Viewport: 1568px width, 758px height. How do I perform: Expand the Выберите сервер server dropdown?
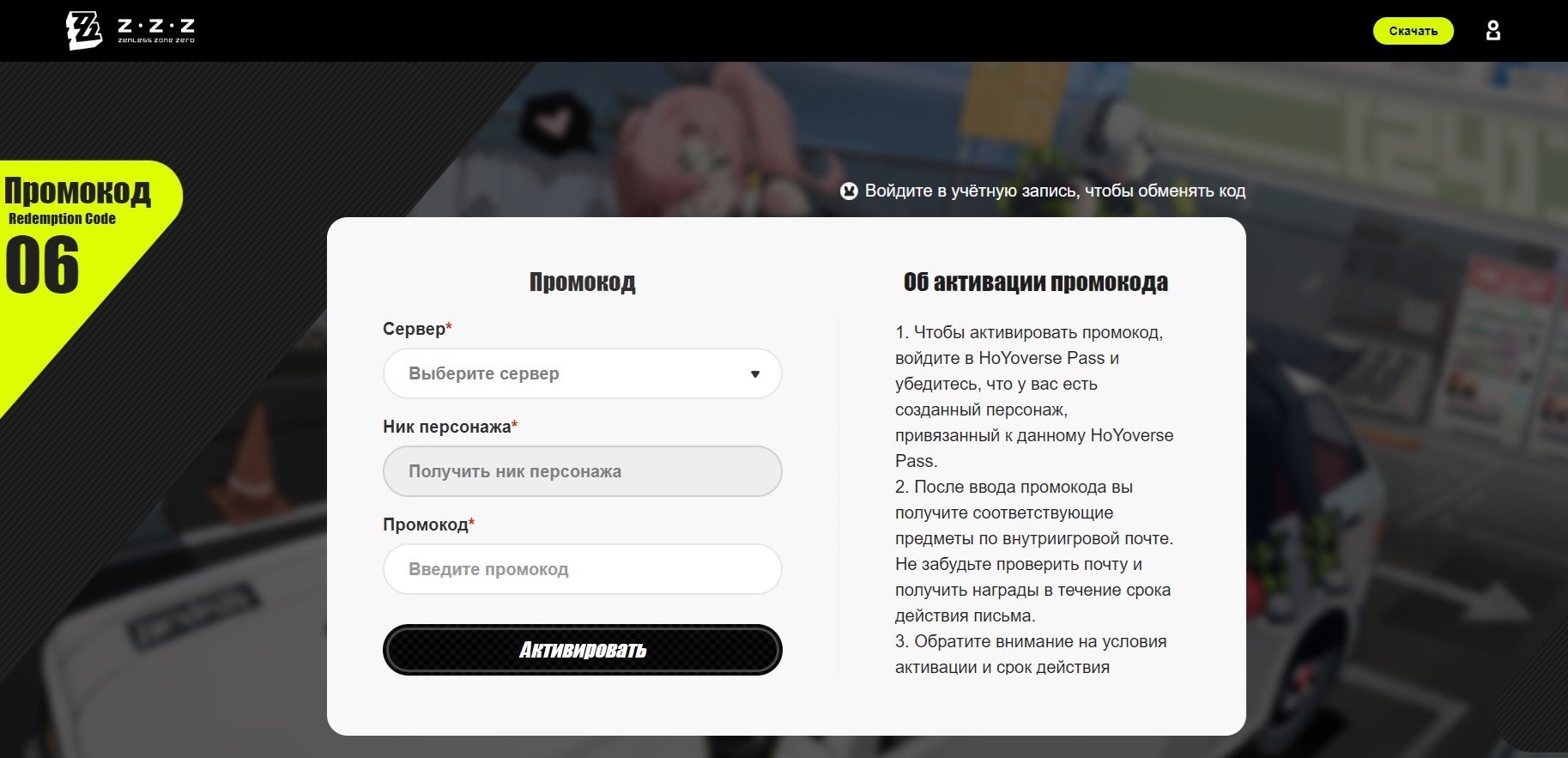[x=582, y=373]
